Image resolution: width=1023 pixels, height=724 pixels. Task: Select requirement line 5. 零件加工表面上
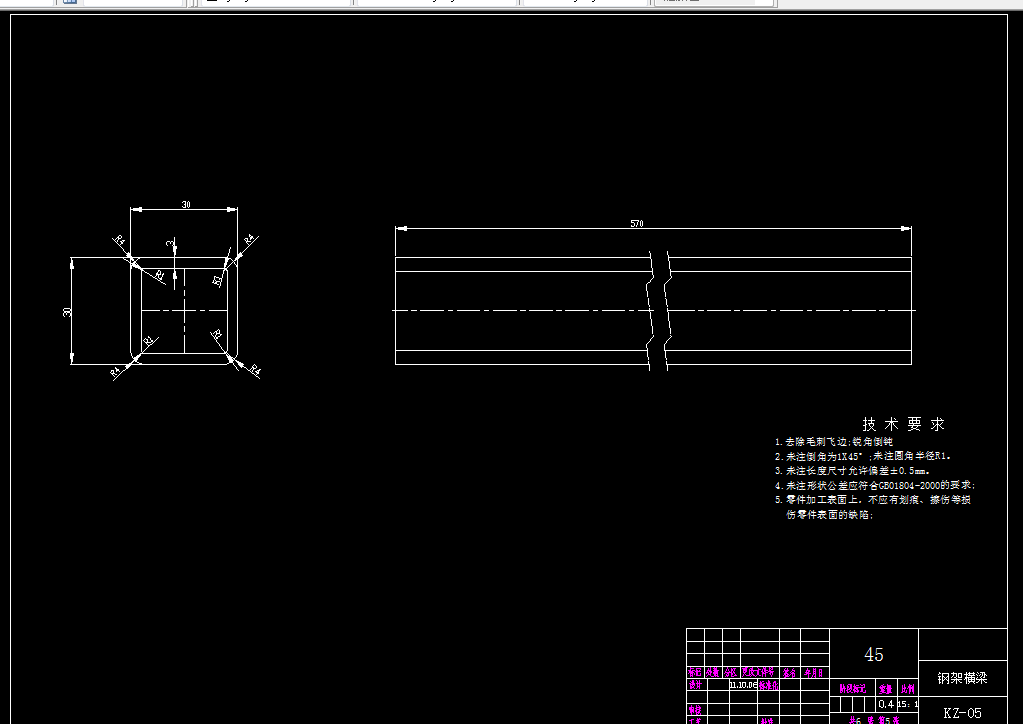coord(873,500)
